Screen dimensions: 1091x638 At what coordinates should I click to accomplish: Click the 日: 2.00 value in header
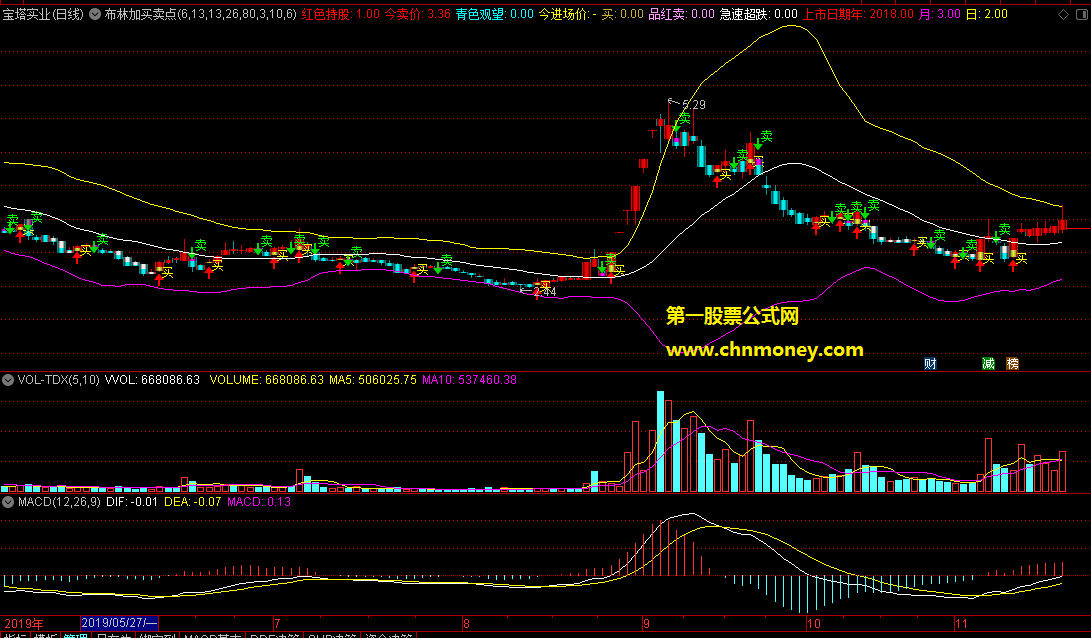987,14
